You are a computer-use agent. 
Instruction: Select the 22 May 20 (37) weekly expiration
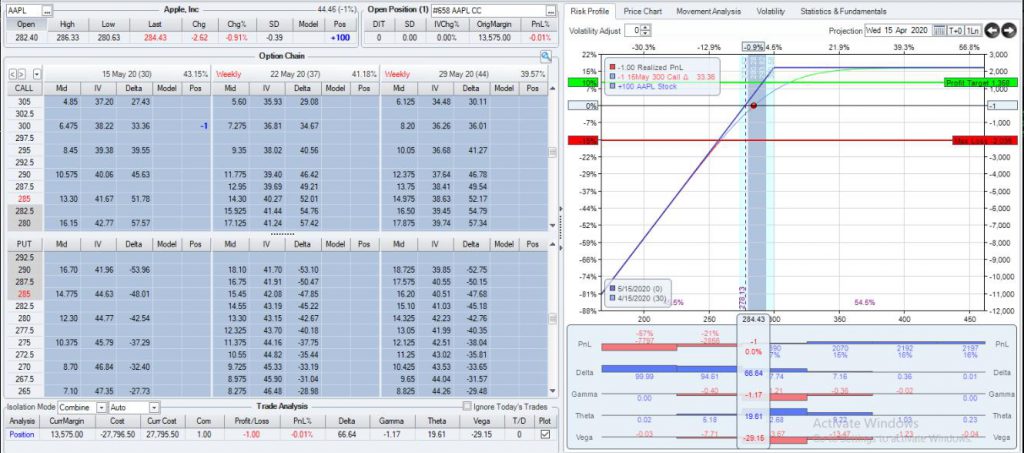click(297, 74)
